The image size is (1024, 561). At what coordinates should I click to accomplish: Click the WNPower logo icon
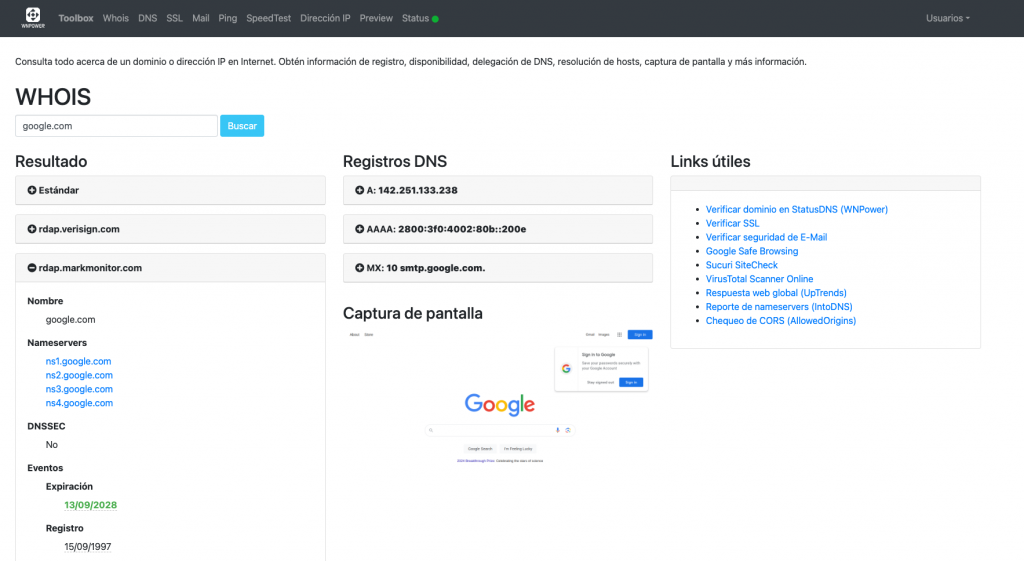coord(33,18)
